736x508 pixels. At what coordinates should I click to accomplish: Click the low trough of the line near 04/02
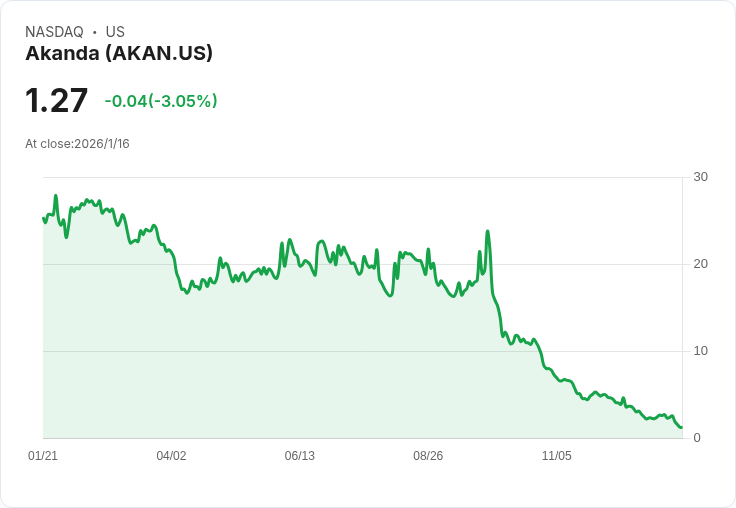tap(187, 293)
